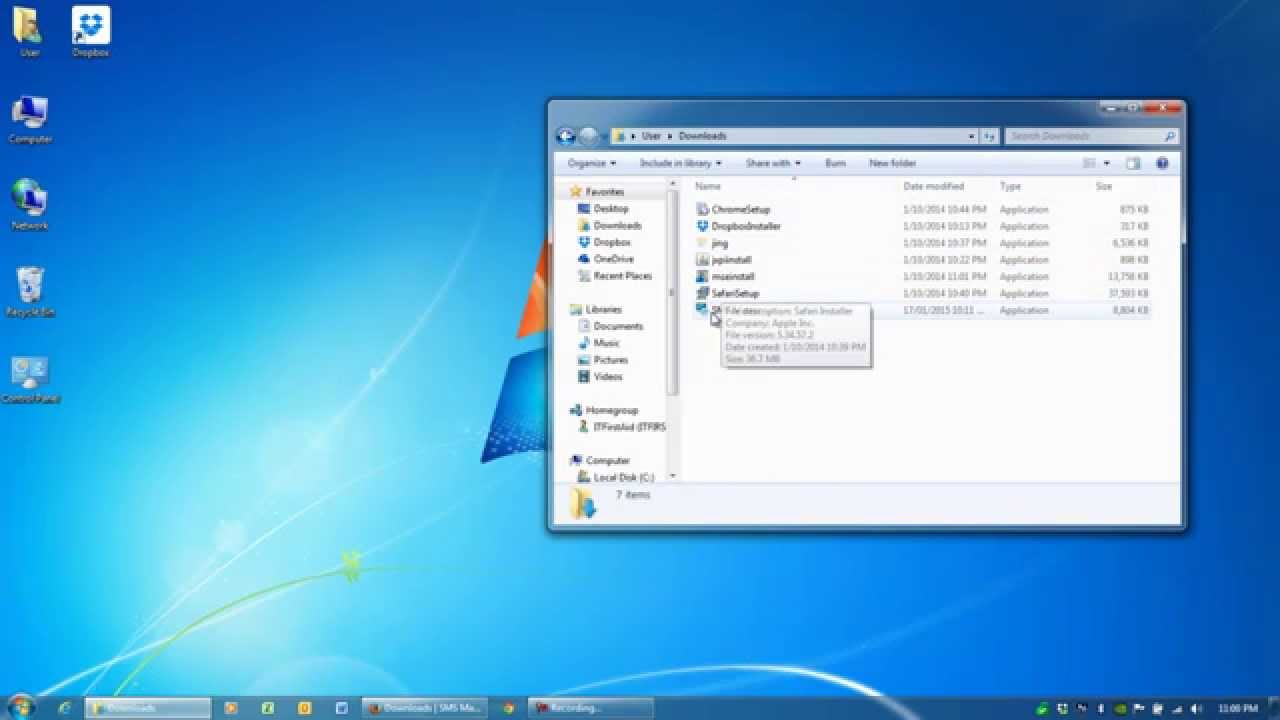Viewport: 1280px width, 720px height.
Task: Open Desktop in Favorites
Action: point(611,209)
